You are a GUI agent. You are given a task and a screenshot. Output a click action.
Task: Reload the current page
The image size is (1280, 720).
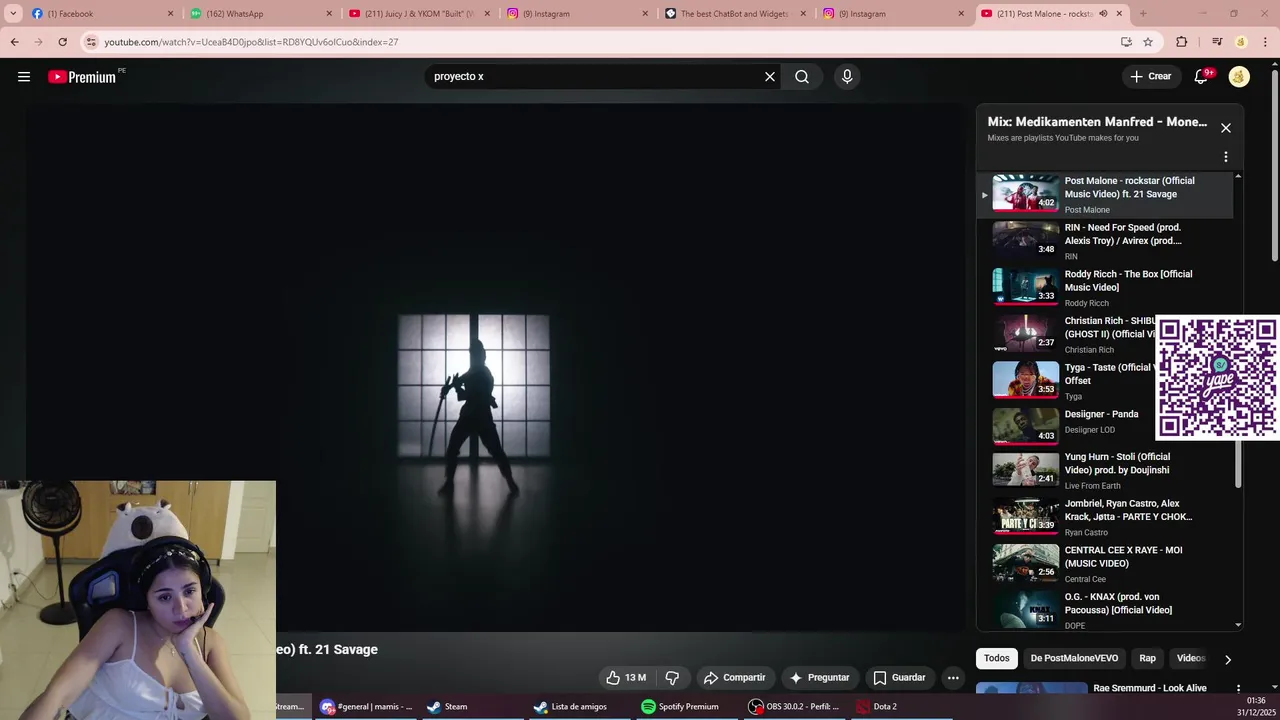pyautogui.click(x=62, y=42)
